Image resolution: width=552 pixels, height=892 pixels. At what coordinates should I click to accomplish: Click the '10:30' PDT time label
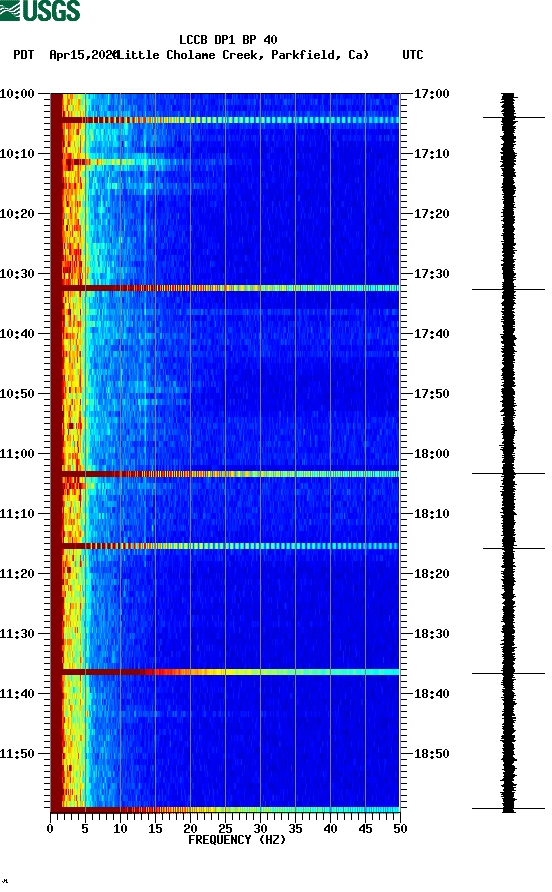point(17,274)
